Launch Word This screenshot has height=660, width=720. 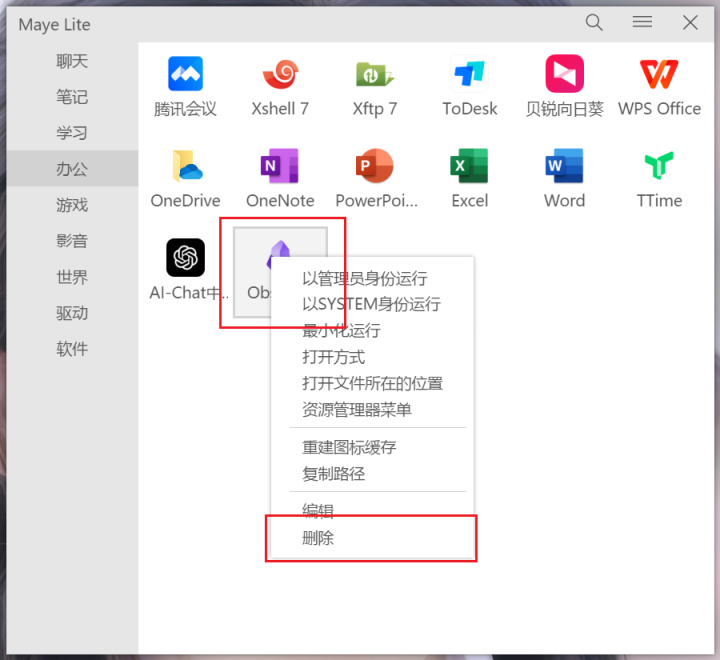pyautogui.click(x=564, y=166)
